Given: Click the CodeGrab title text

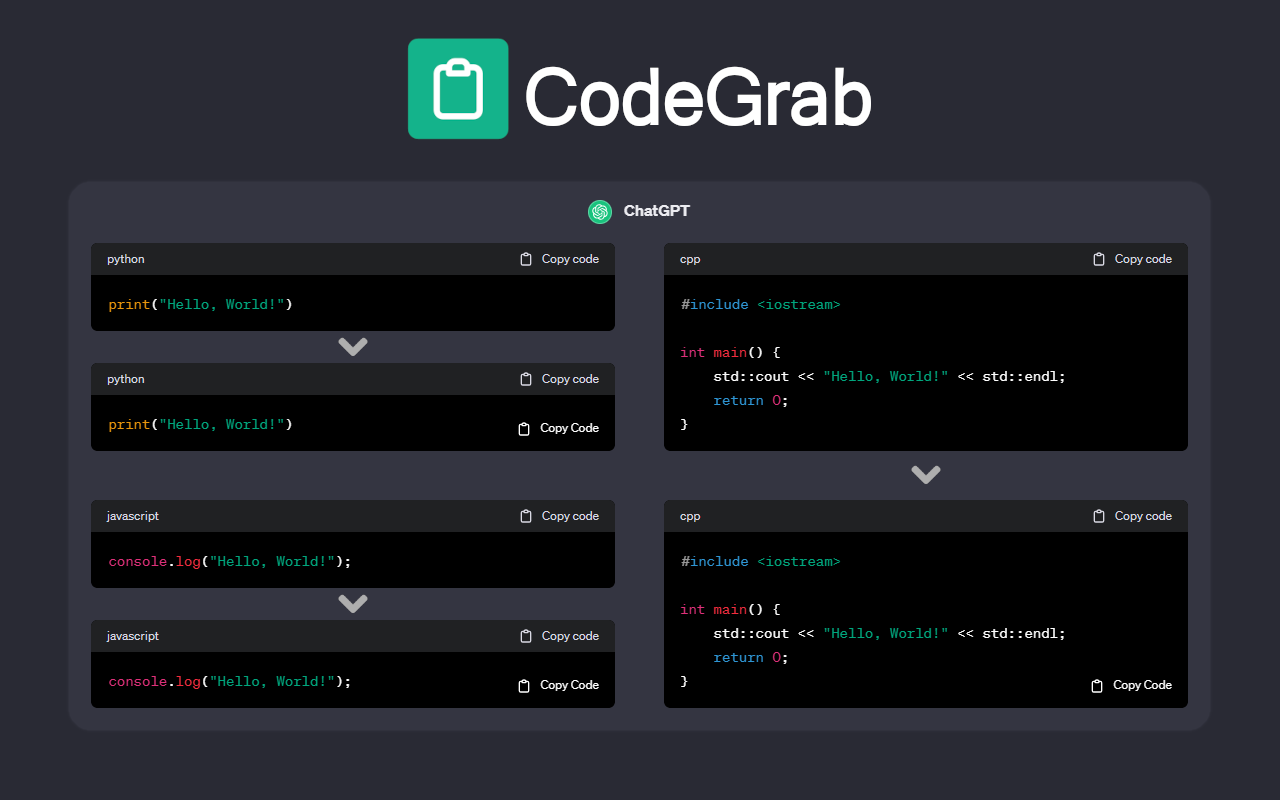Looking at the screenshot, I should [698, 97].
